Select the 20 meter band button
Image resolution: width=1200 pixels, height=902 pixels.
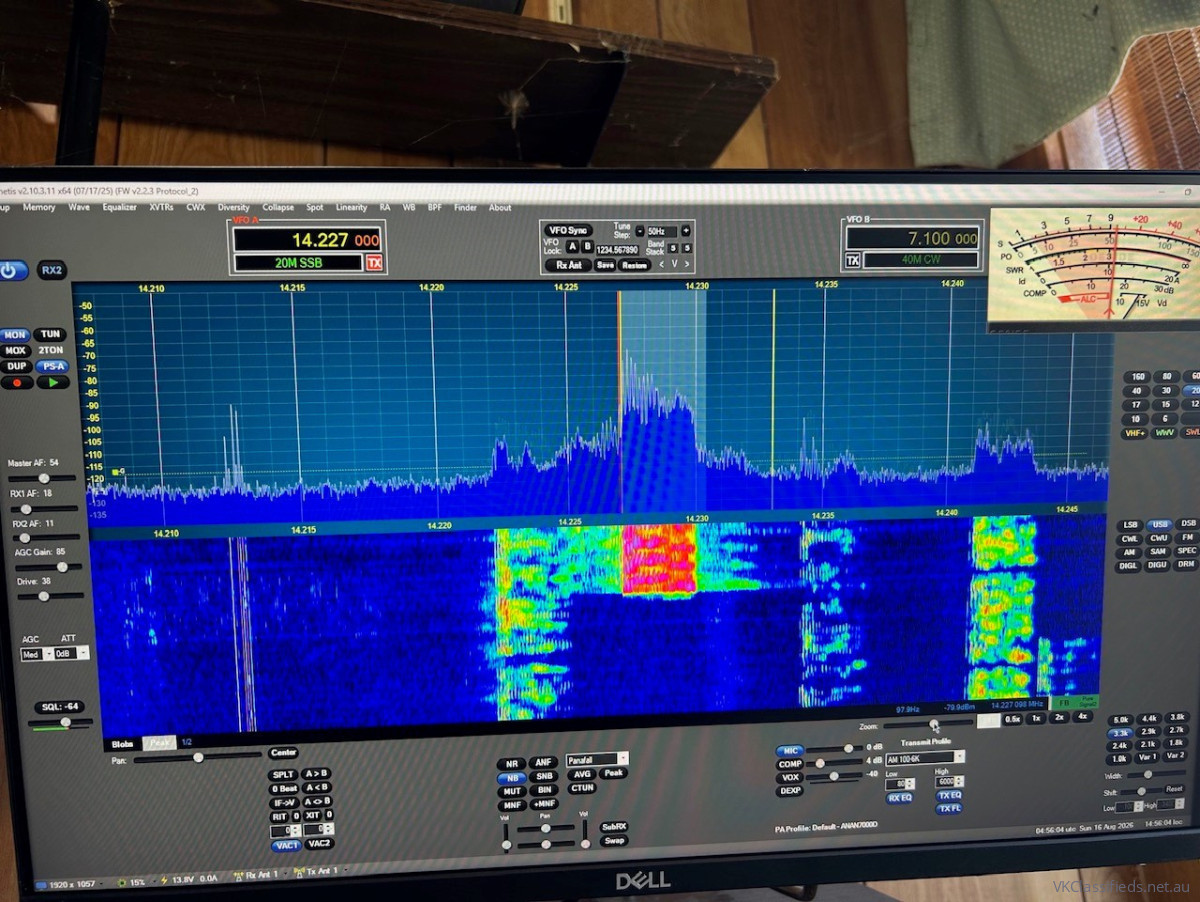coord(1190,390)
